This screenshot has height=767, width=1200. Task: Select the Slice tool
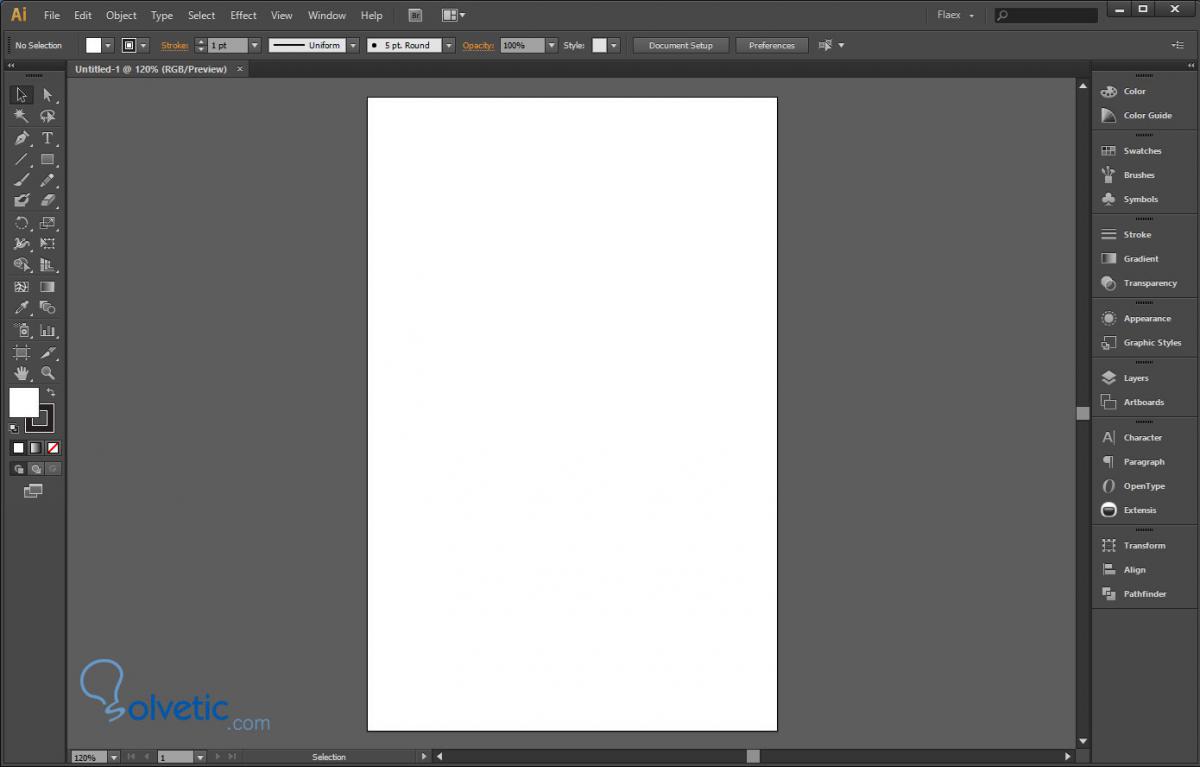pyautogui.click(x=47, y=352)
